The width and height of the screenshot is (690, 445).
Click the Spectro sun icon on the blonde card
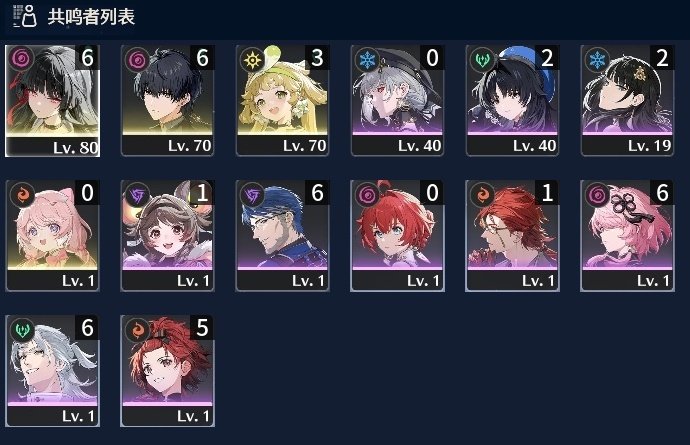252,59
